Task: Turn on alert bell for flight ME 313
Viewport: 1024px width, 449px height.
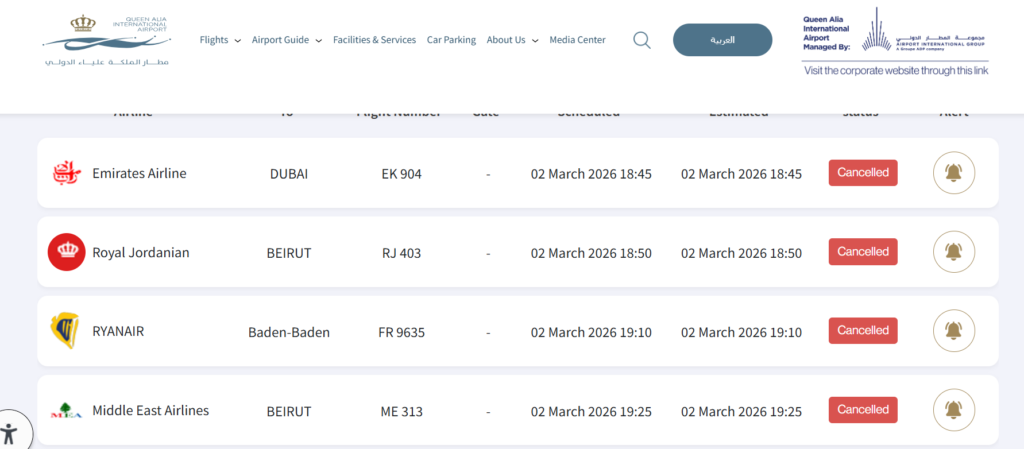Action: (953, 410)
